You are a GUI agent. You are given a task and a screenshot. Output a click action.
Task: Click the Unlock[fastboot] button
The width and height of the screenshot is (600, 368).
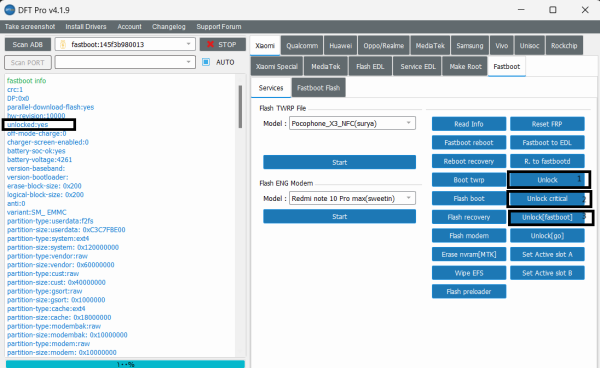pyautogui.click(x=547, y=217)
